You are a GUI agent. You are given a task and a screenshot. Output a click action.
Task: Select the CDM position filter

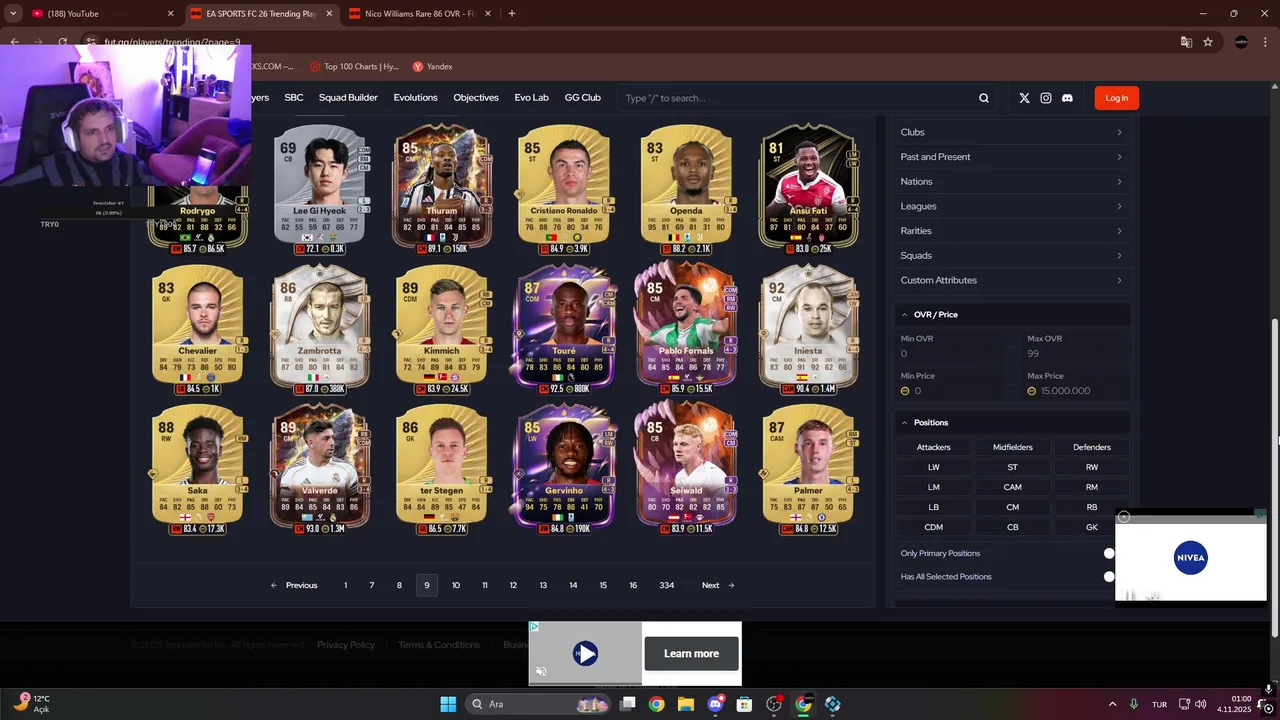click(x=933, y=527)
